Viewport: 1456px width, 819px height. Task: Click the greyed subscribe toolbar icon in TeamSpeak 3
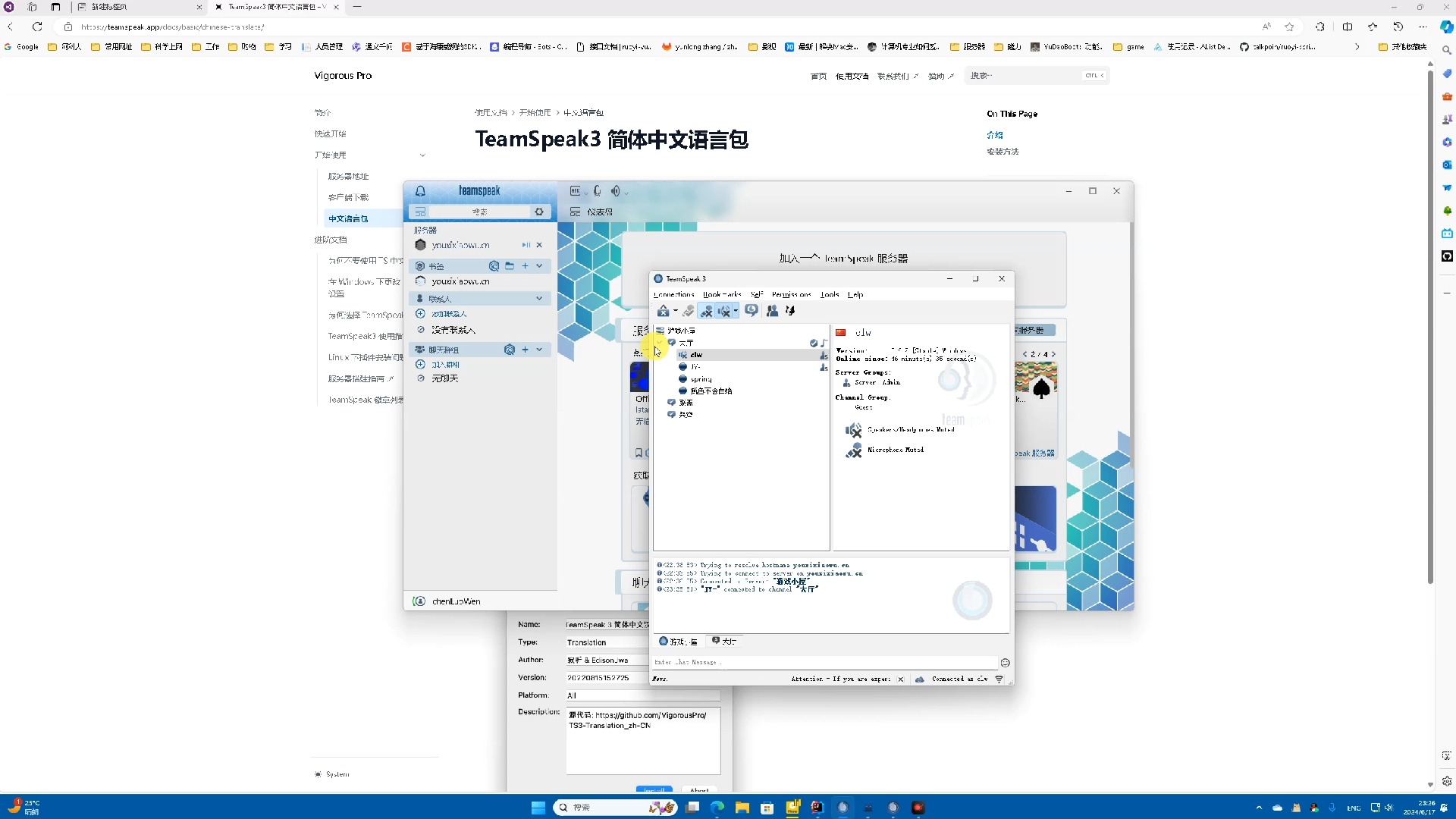click(x=688, y=311)
